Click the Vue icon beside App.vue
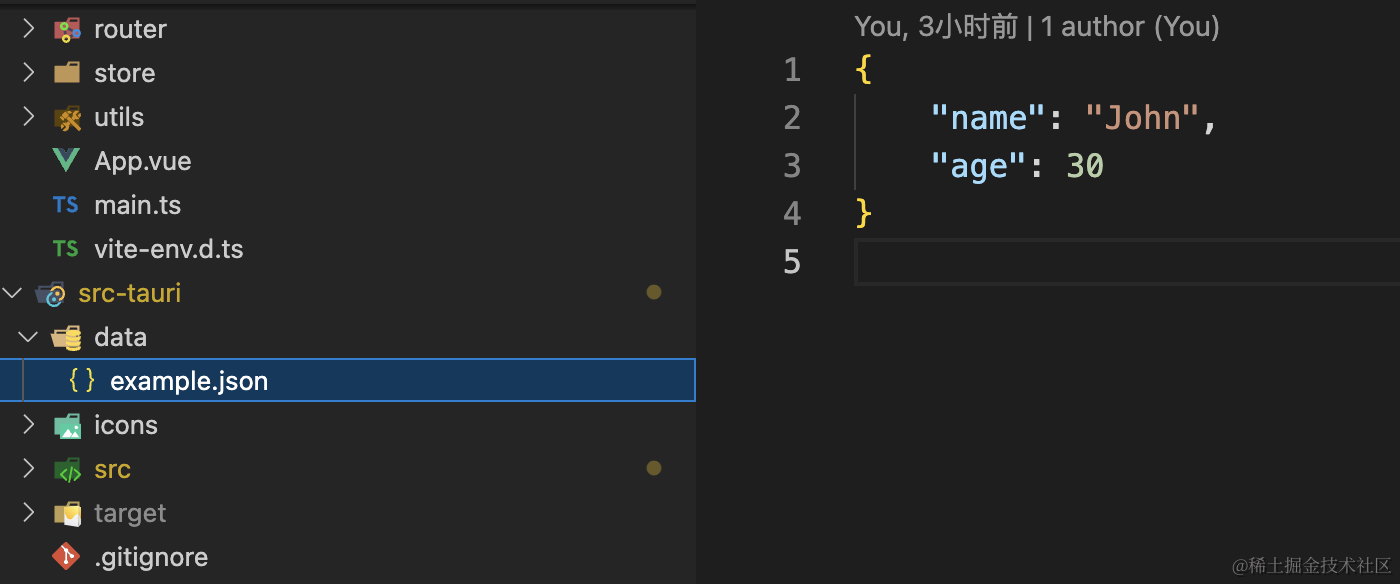Image resolution: width=1400 pixels, height=584 pixels. (66, 161)
